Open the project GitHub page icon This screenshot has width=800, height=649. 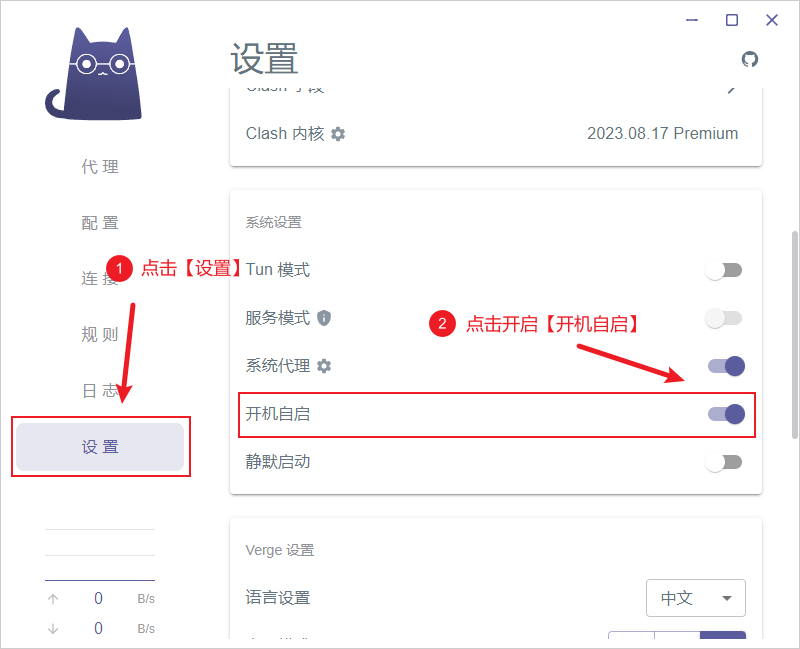tap(750, 59)
